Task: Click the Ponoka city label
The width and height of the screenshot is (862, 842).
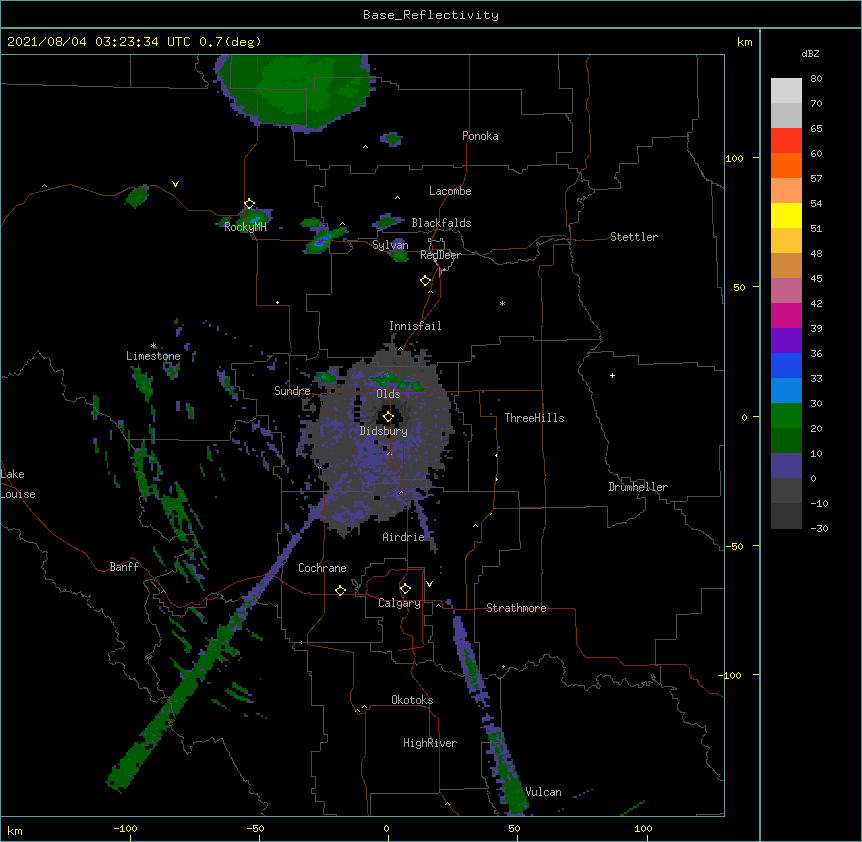Action: (480, 136)
